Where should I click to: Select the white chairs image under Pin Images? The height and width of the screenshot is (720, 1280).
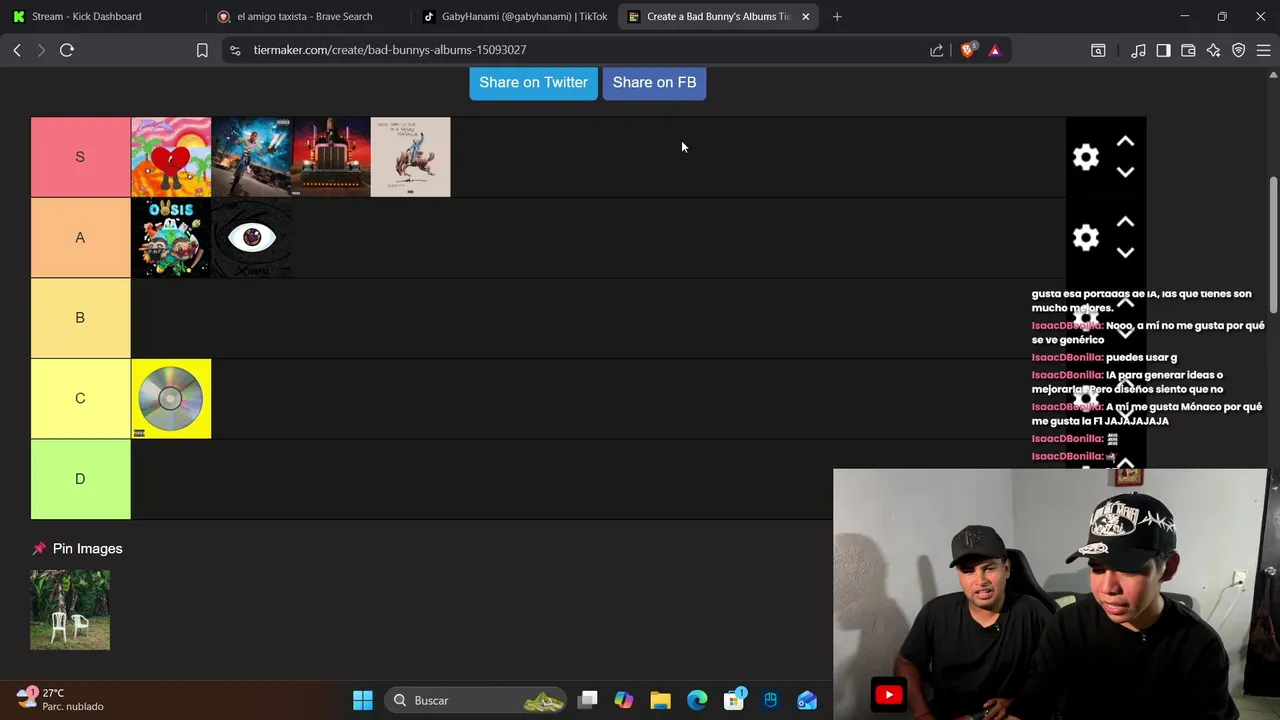point(70,610)
